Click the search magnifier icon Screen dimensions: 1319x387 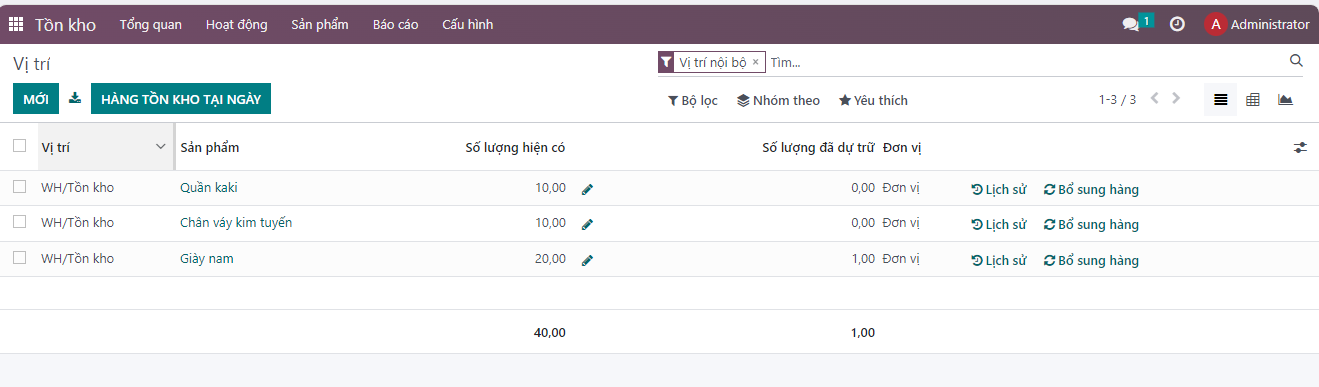click(1296, 61)
